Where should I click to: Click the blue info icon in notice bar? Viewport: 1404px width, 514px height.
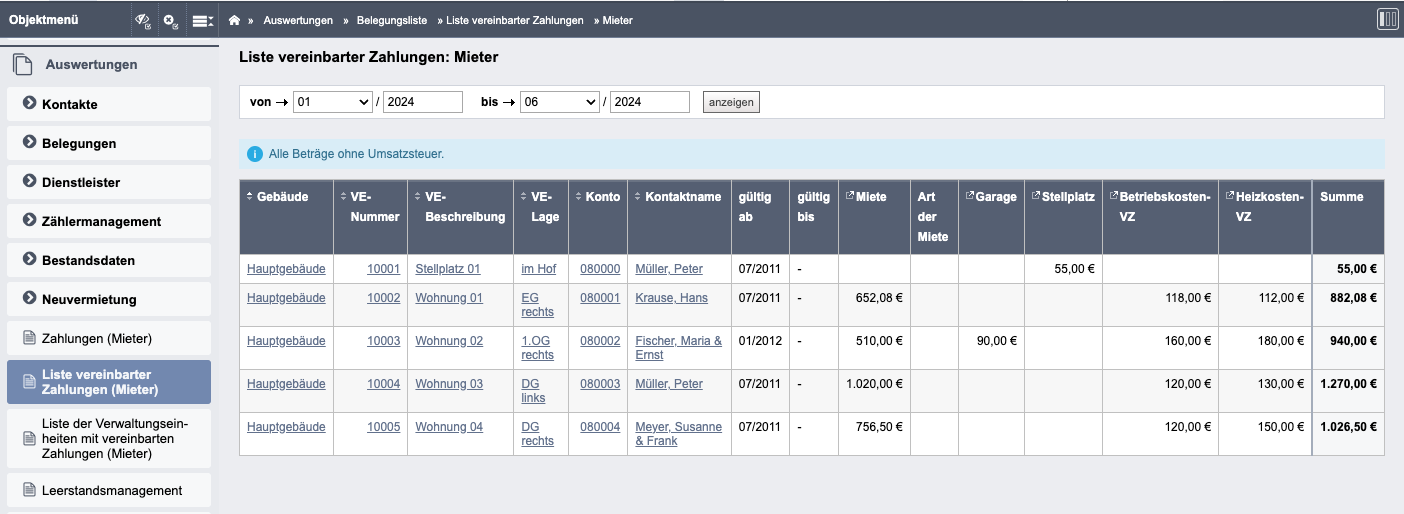254,154
